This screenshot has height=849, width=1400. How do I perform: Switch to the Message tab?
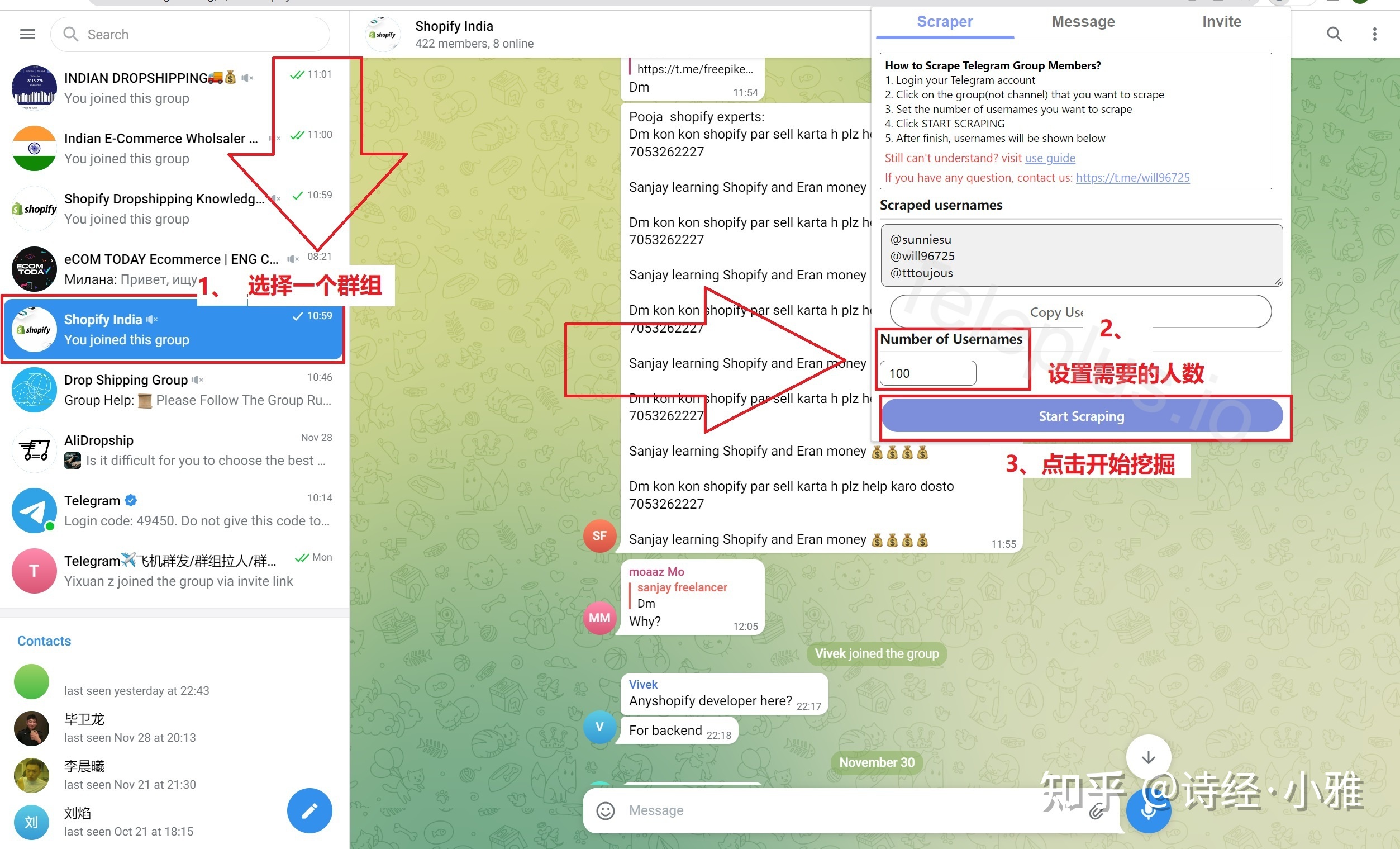click(x=1083, y=22)
